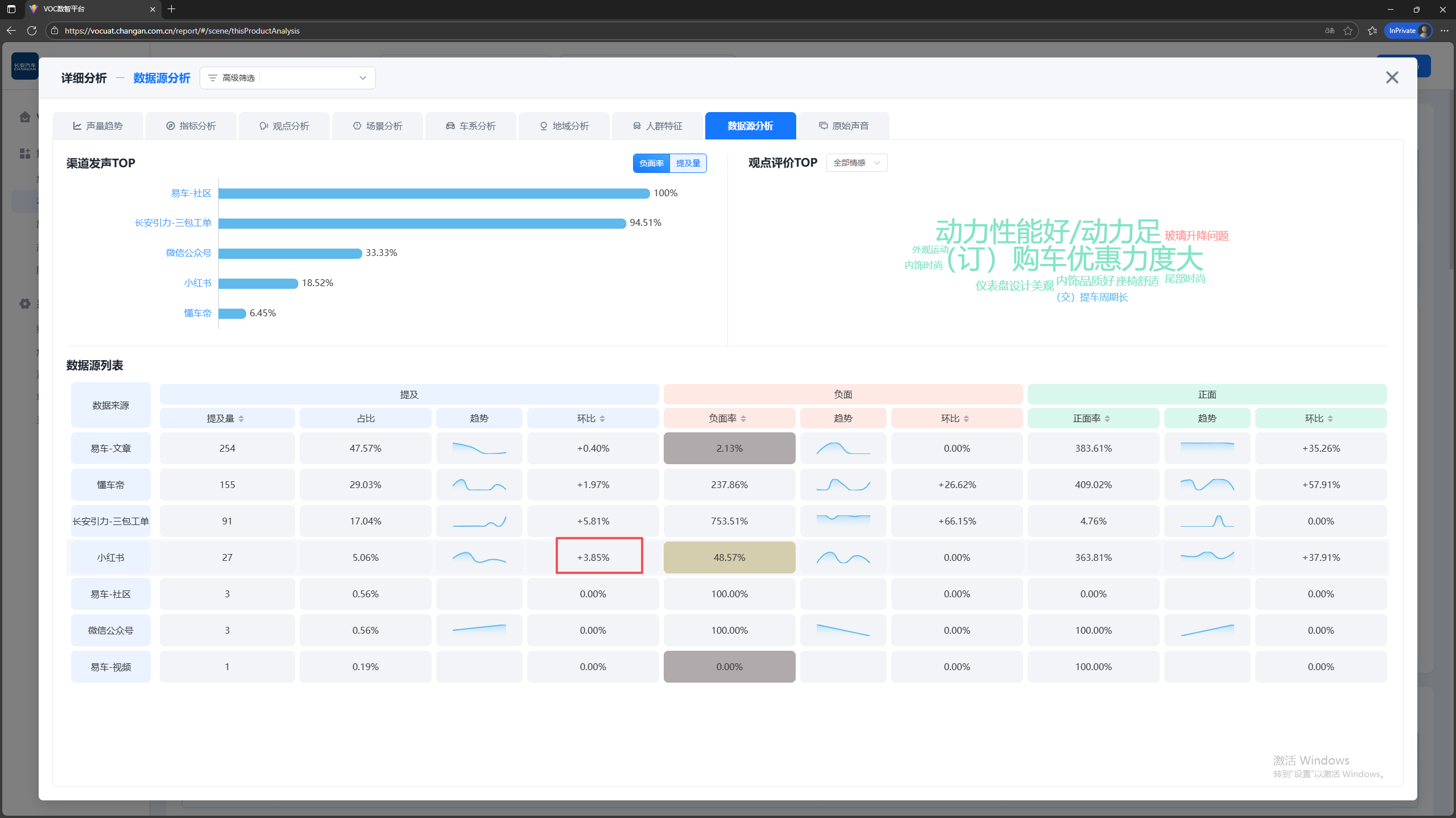Sort by 负面率 column arrows
Image resolution: width=1456 pixels, height=818 pixels.
[743, 419]
